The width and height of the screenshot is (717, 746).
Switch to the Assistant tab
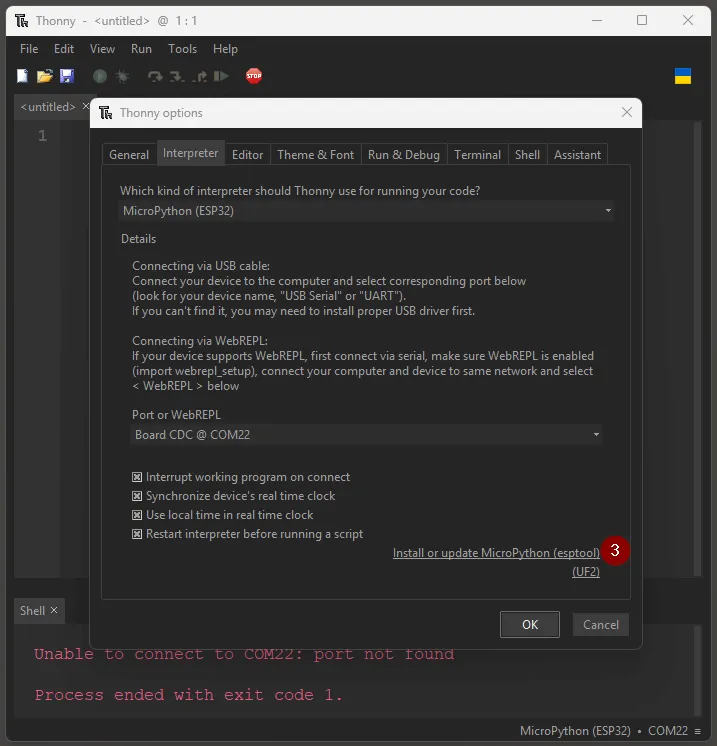coord(577,155)
